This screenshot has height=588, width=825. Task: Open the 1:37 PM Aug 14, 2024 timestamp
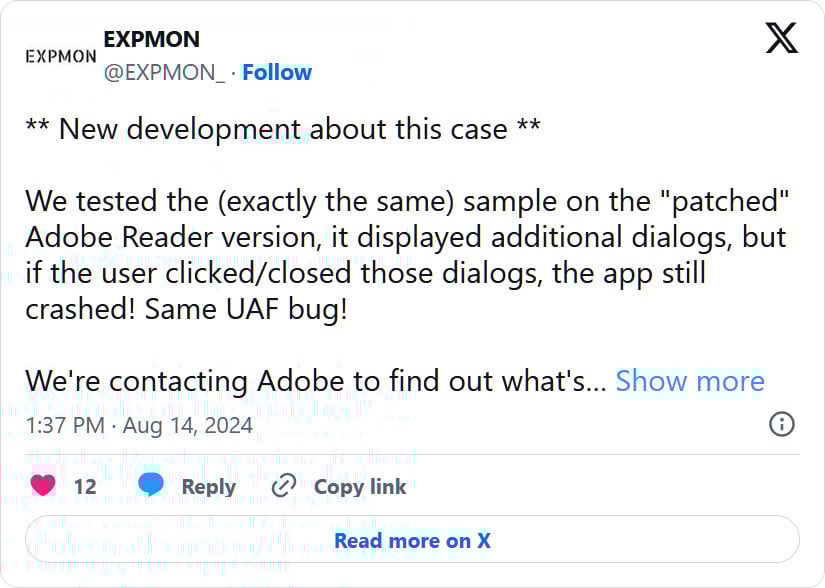pos(139,425)
